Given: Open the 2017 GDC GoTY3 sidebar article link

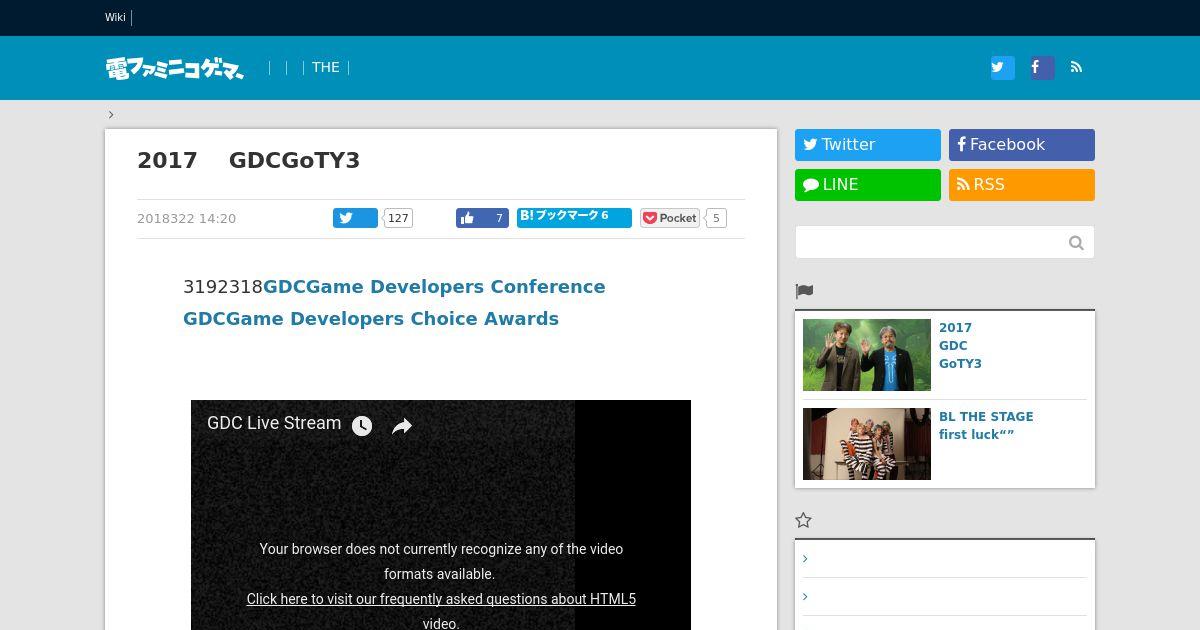Looking at the screenshot, I should click(960, 346).
